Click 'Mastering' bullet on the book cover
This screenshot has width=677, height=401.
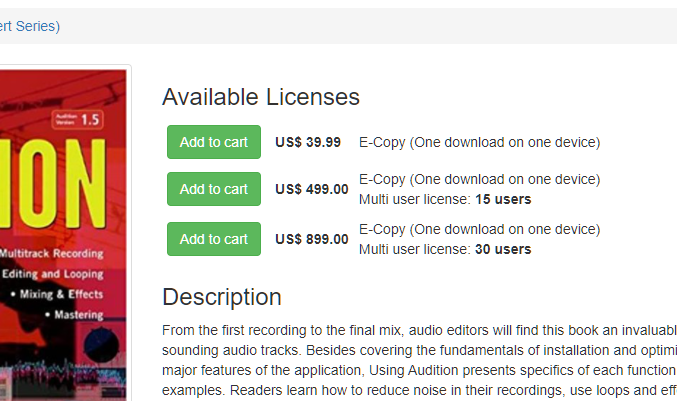(85, 314)
